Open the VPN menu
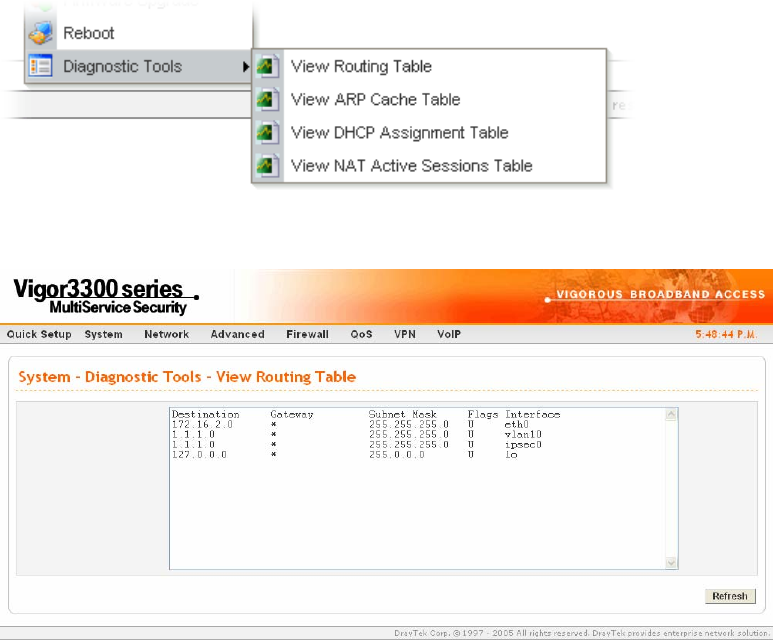Image resolution: width=773 pixels, height=640 pixels. click(x=405, y=334)
